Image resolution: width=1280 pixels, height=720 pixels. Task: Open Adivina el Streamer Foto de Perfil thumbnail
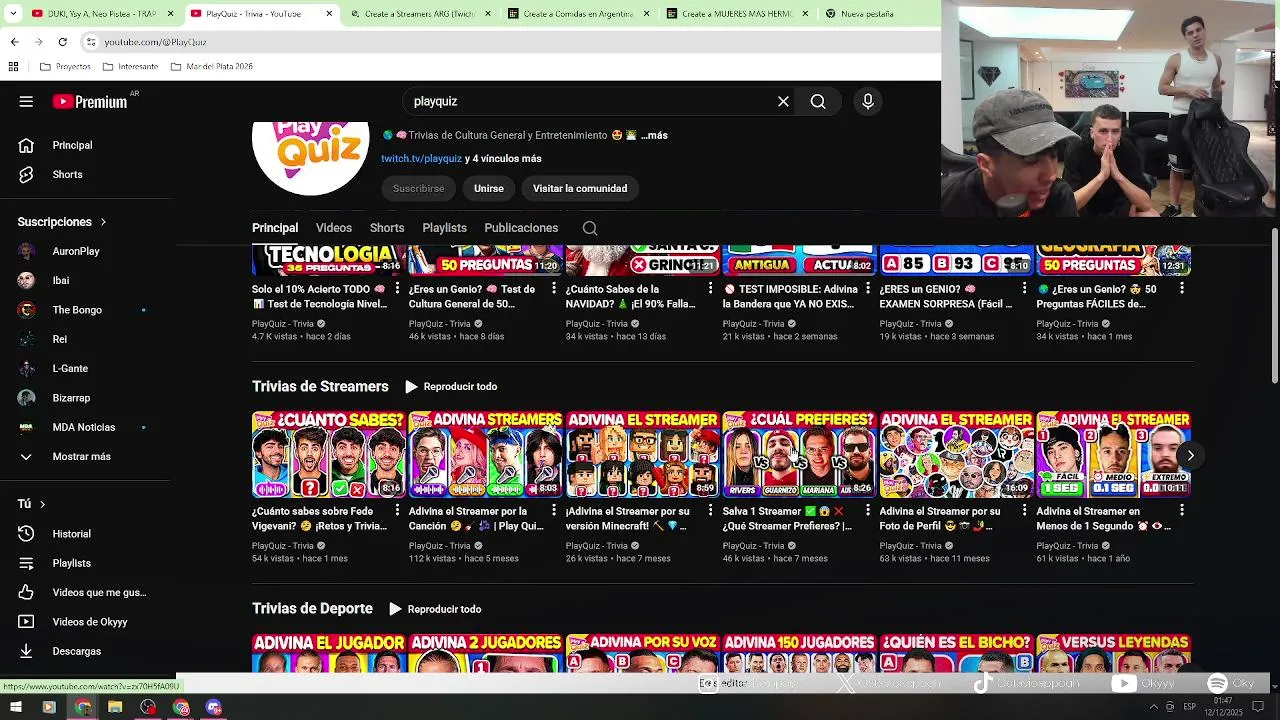tap(956, 454)
